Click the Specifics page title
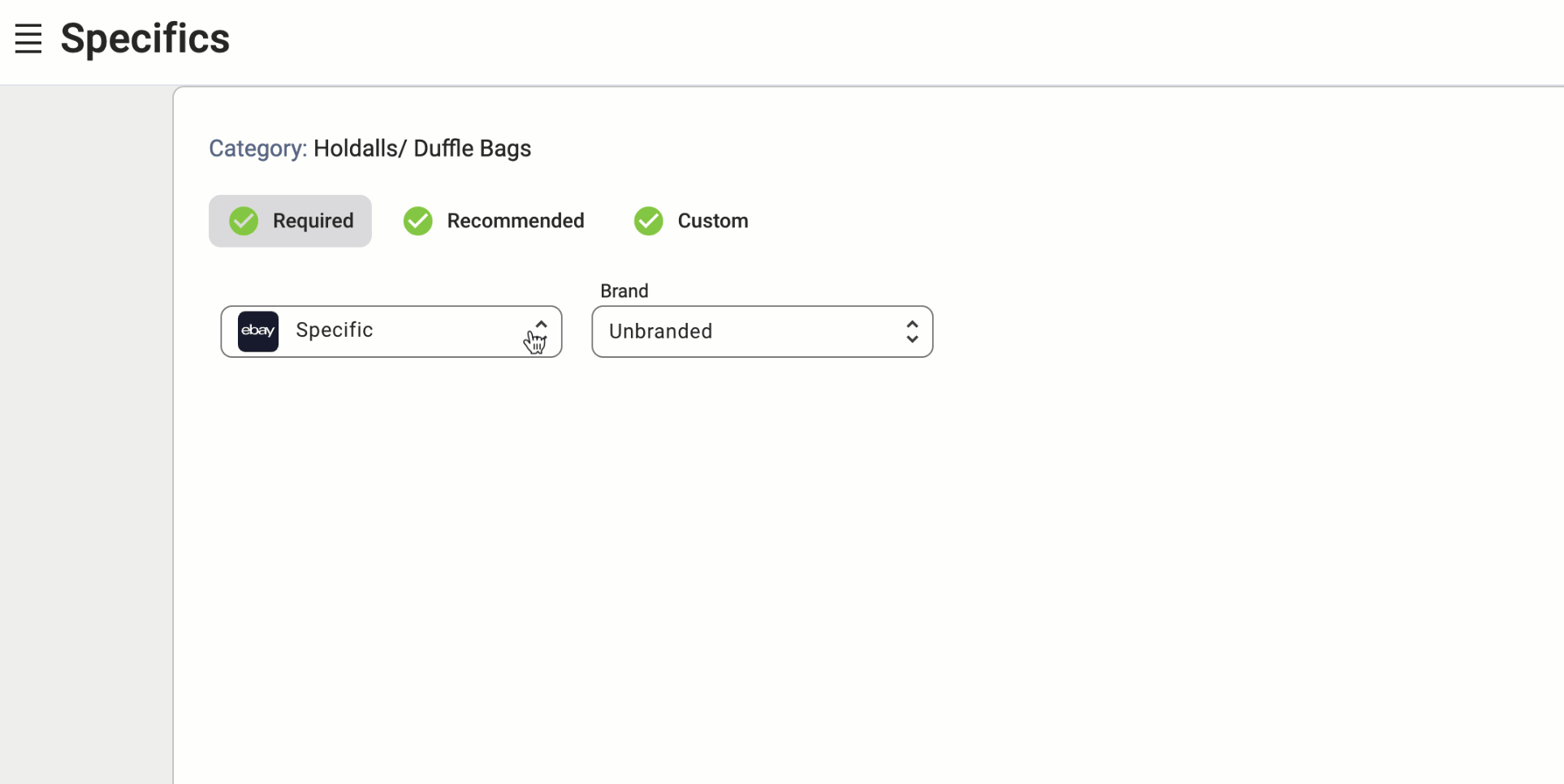This screenshot has width=1564, height=784. [145, 38]
